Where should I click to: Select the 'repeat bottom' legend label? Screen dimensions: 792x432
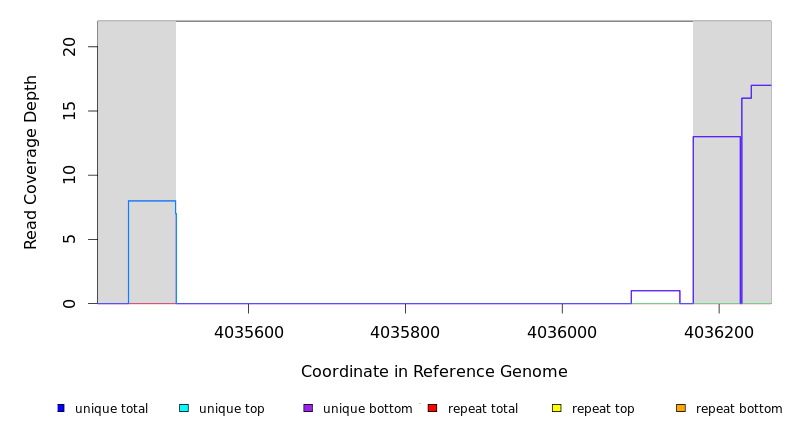tap(739, 409)
